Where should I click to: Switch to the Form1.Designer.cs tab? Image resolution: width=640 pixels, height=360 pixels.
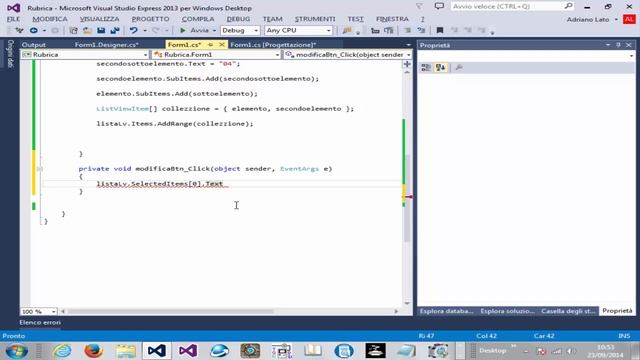pyautogui.click(x=107, y=45)
